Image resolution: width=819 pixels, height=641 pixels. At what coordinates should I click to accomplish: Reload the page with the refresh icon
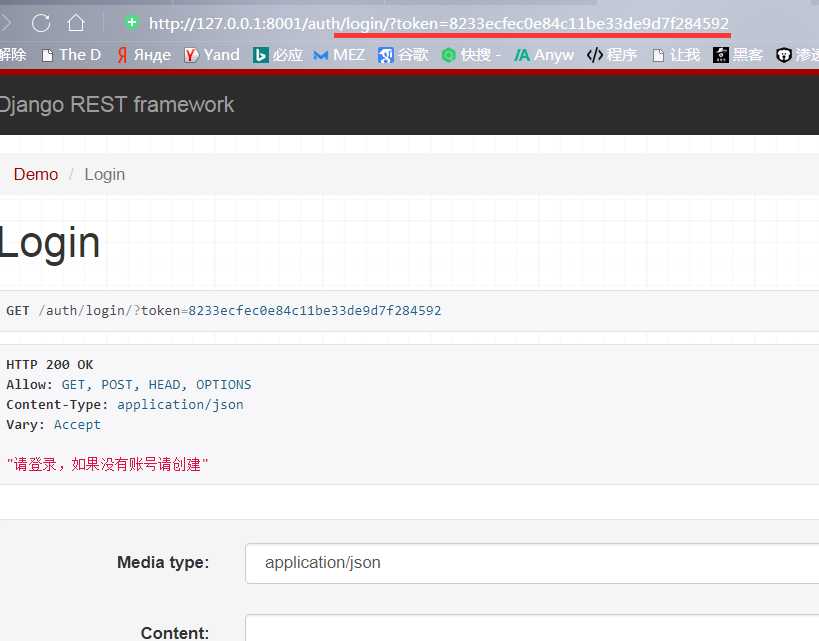point(41,23)
